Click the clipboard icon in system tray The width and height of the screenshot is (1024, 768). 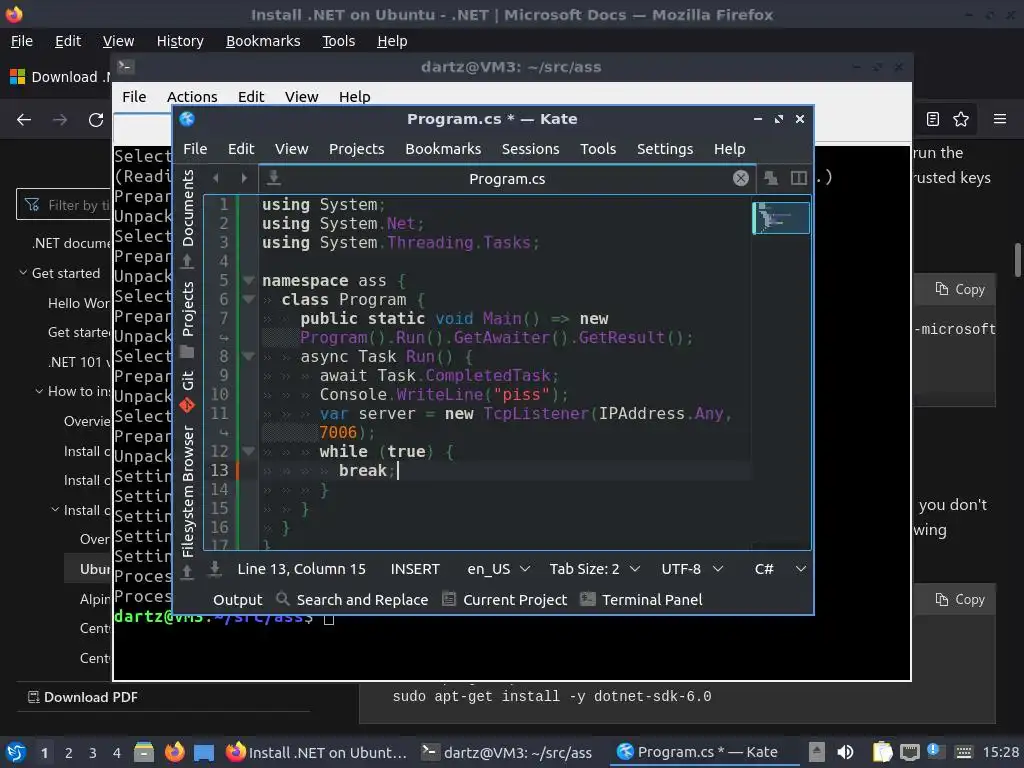pyautogui.click(x=882, y=752)
